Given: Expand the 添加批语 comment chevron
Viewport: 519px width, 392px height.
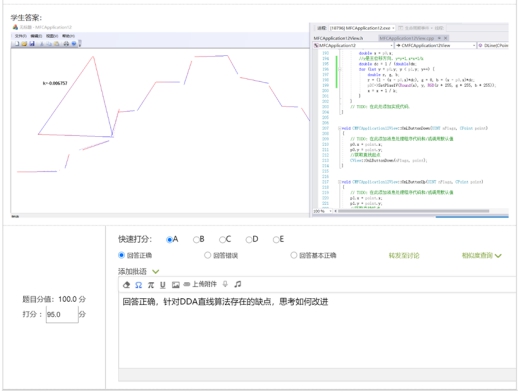Looking at the screenshot, I should tap(156, 271).
